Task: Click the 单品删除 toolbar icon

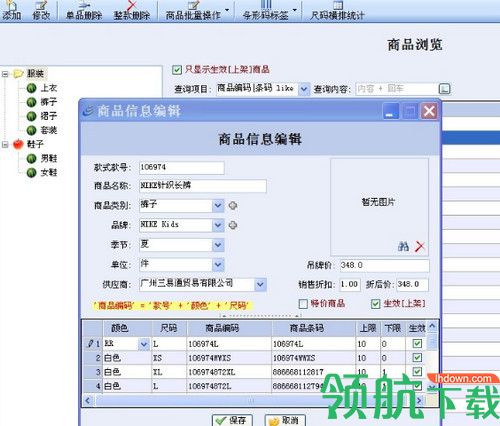Action: point(84,10)
